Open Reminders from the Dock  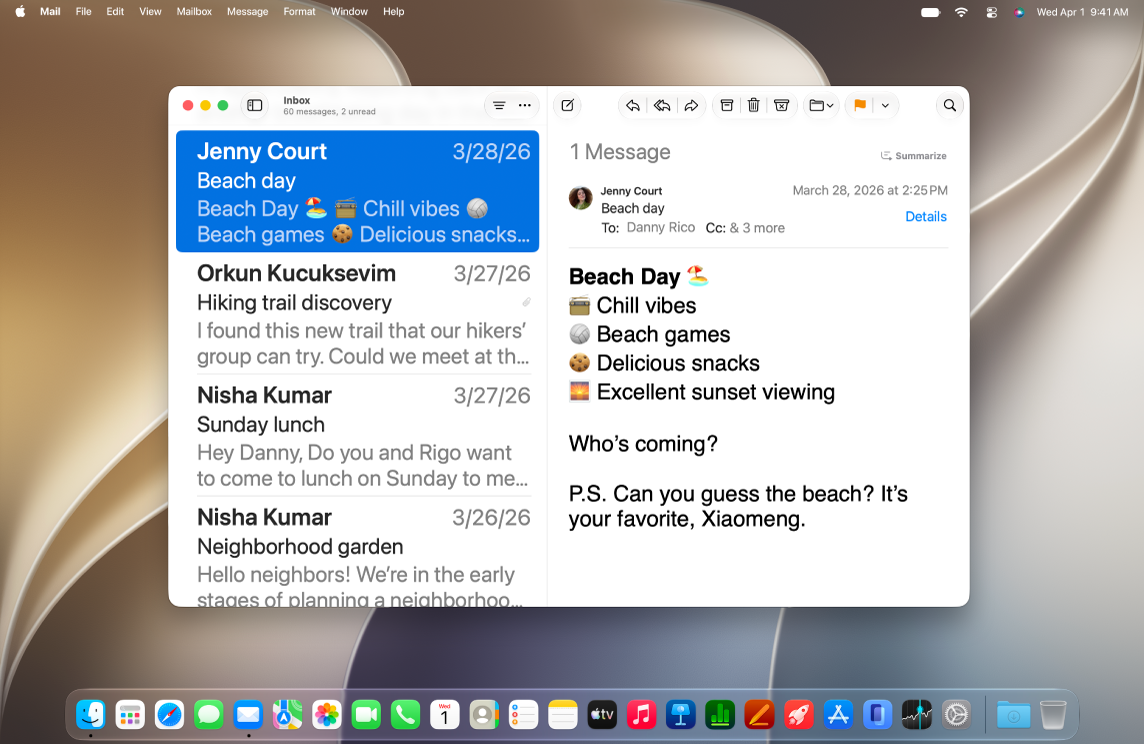tap(523, 714)
